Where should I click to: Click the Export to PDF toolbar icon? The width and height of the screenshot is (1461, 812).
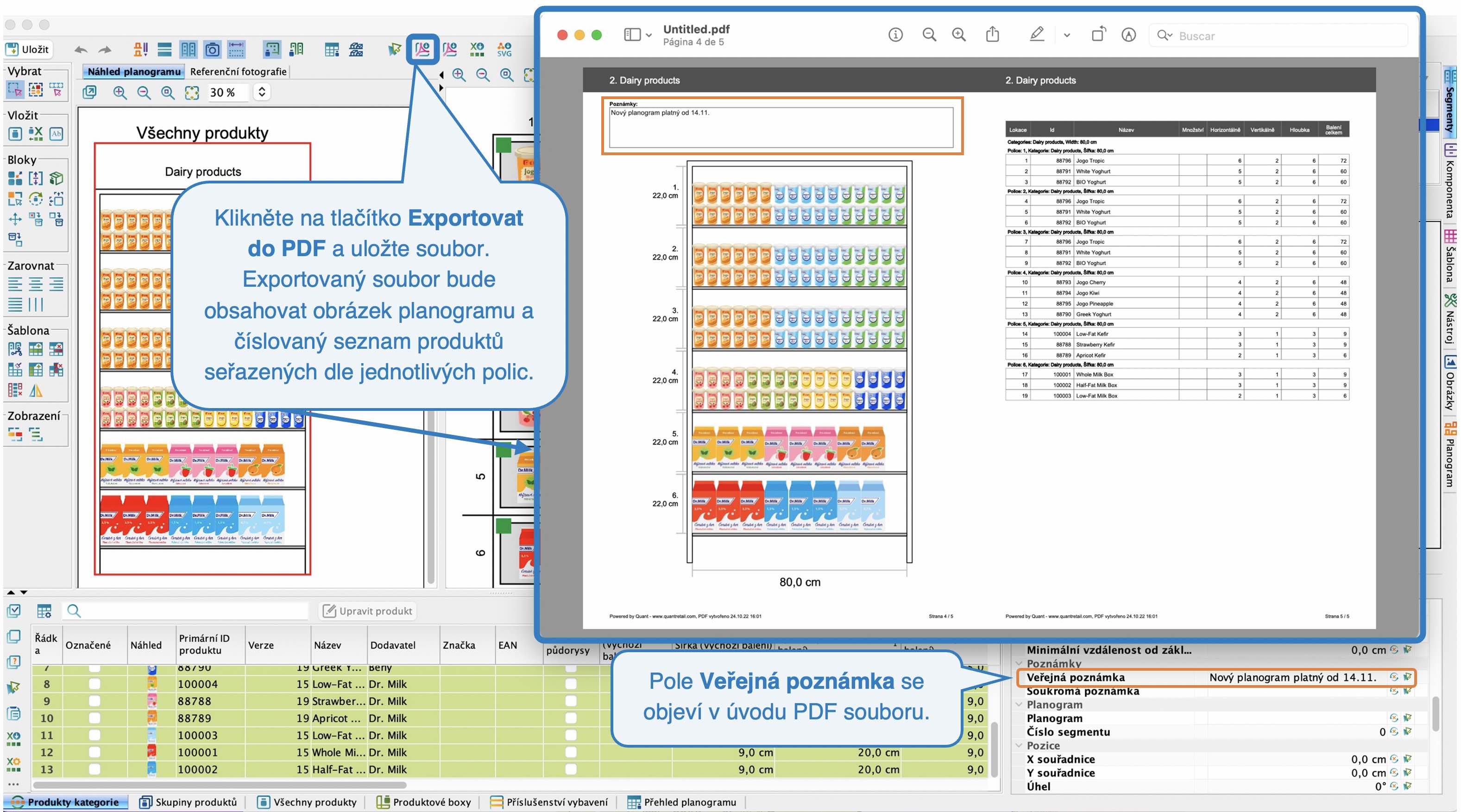pos(422,50)
